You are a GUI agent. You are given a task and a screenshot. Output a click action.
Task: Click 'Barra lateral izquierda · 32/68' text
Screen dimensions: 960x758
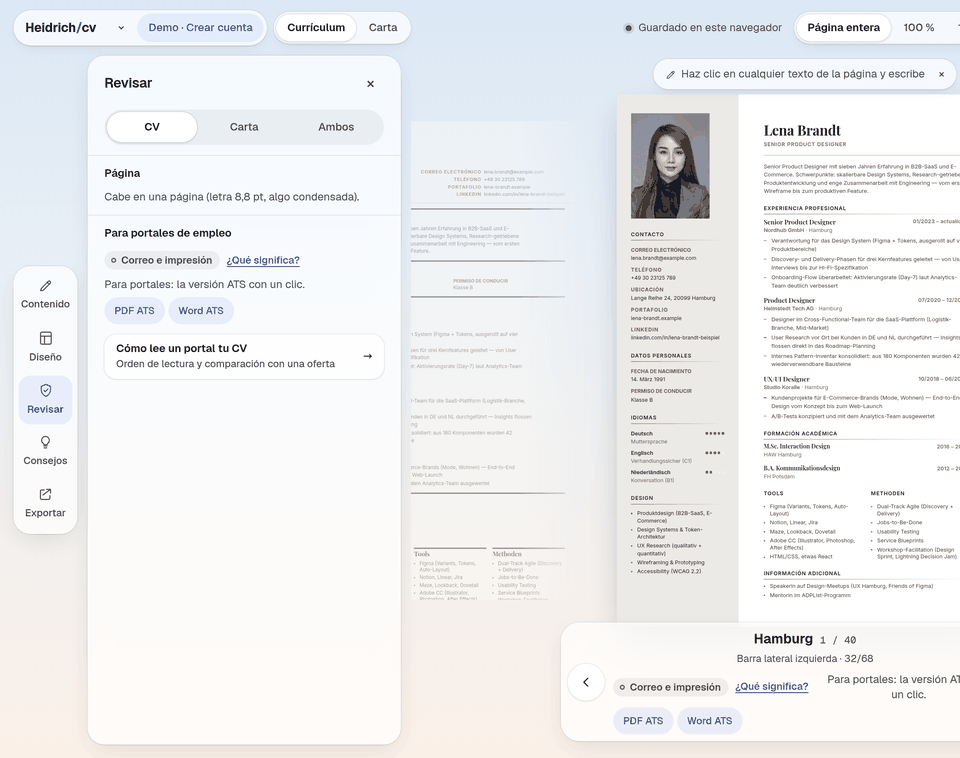click(x=805, y=659)
